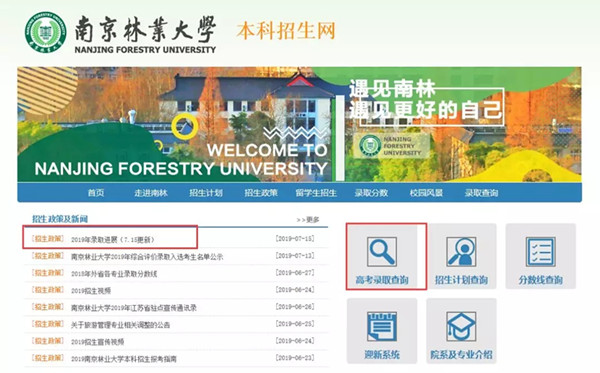Open the 院系及专业介绍 graduation cap icon
Viewport: 600px width, 373px height.
461,326
